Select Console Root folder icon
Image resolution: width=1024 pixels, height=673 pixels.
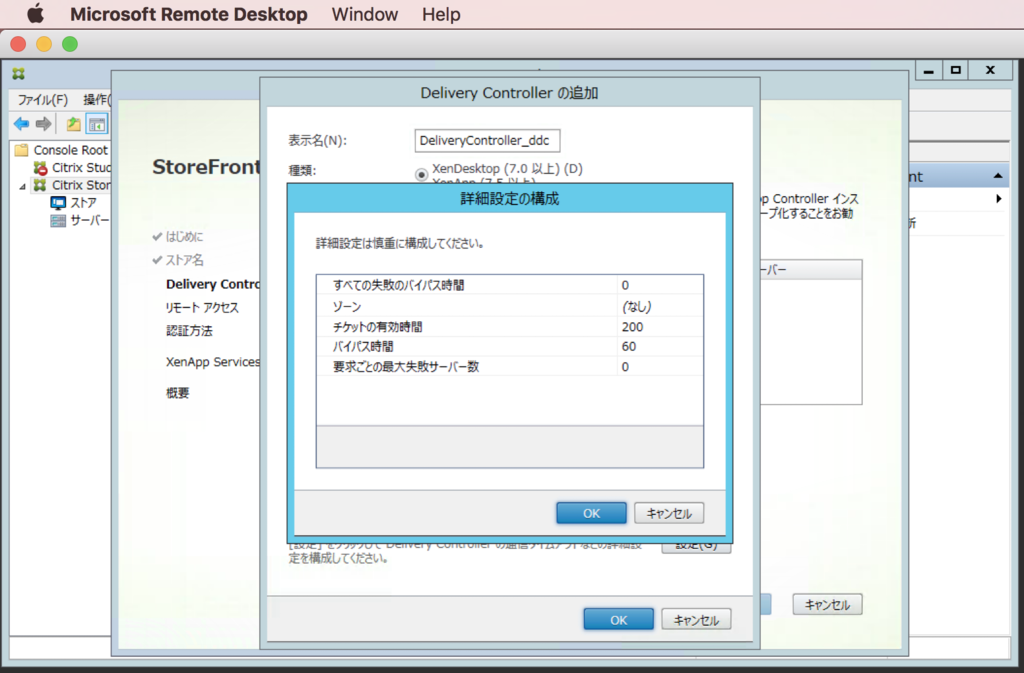(22, 150)
